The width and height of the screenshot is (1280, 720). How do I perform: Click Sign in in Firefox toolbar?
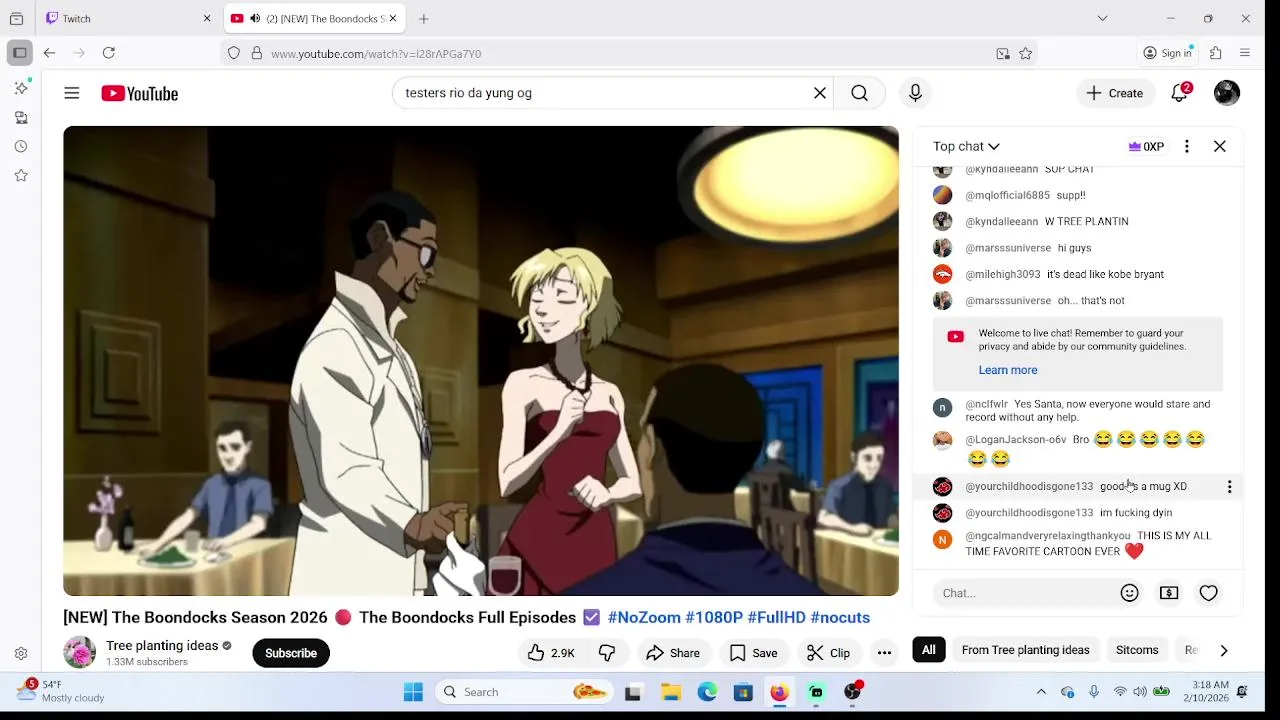[x=1167, y=53]
